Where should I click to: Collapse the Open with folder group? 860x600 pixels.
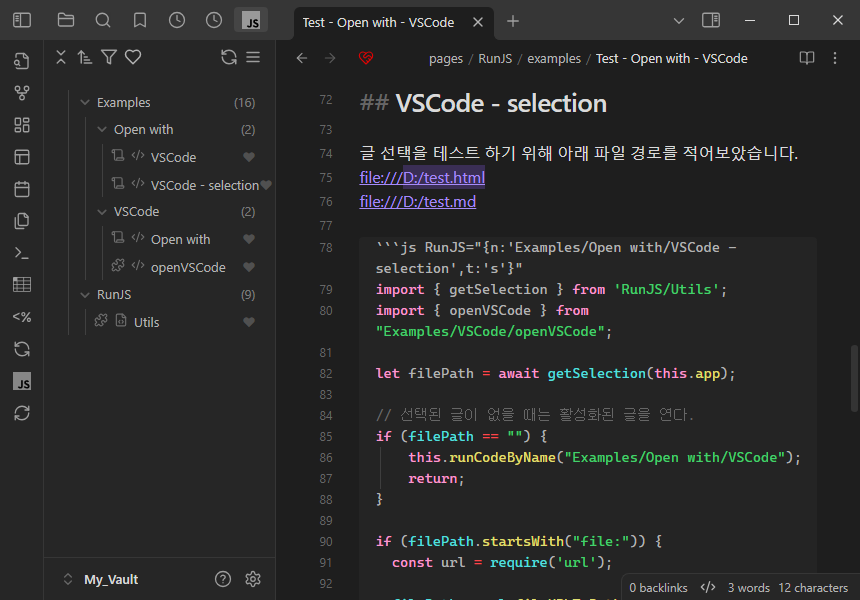coord(102,130)
